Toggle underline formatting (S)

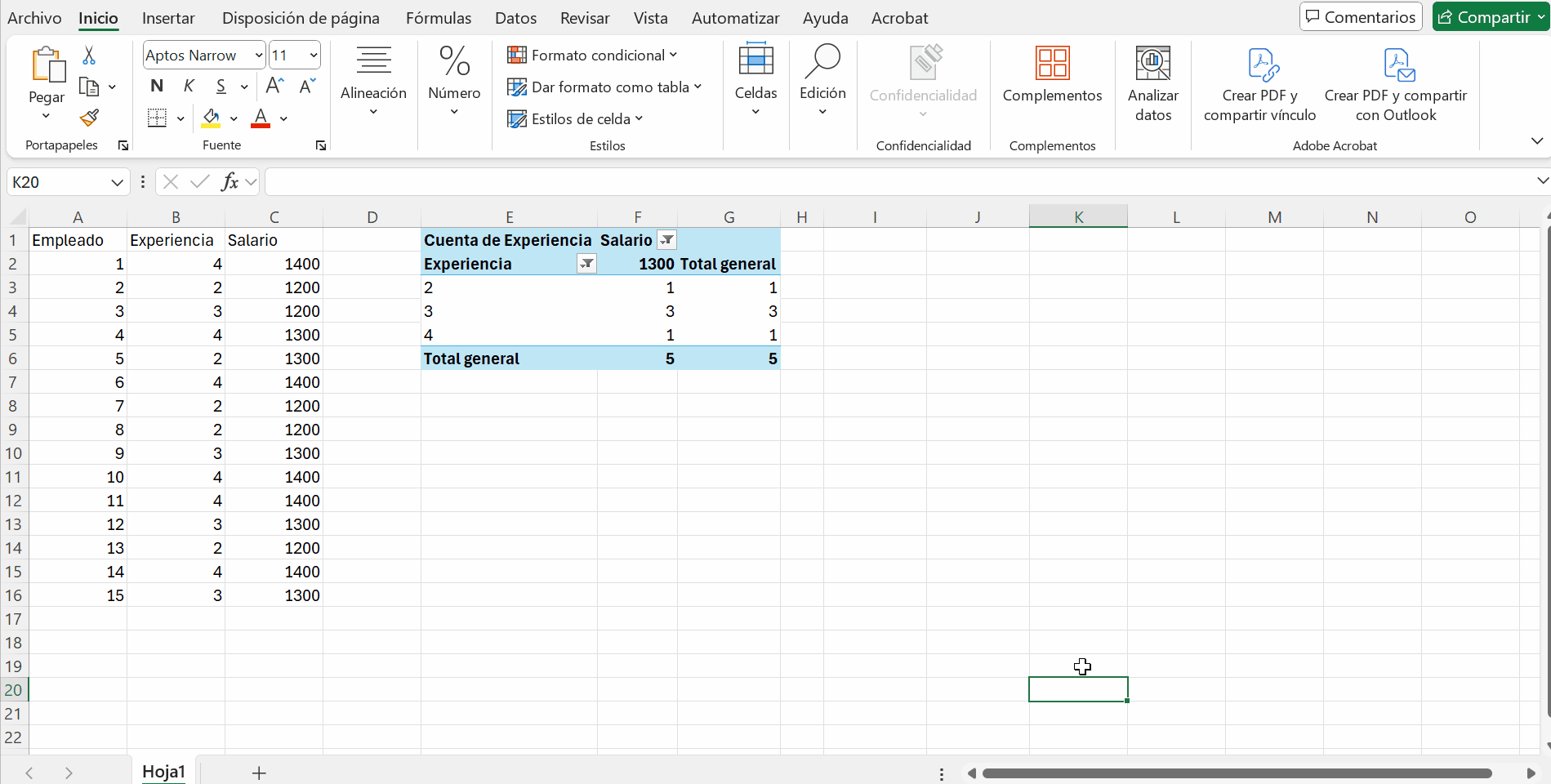point(221,86)
